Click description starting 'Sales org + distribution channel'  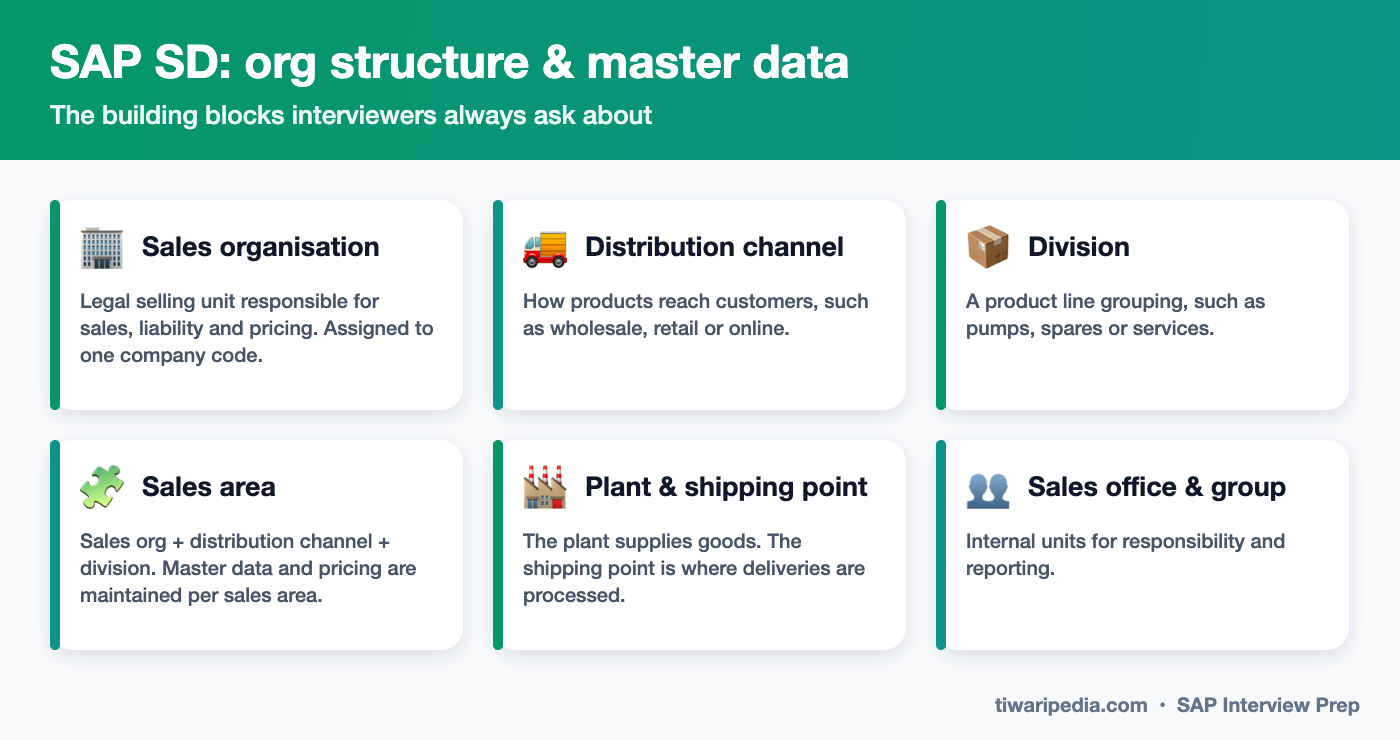[248, 568]
